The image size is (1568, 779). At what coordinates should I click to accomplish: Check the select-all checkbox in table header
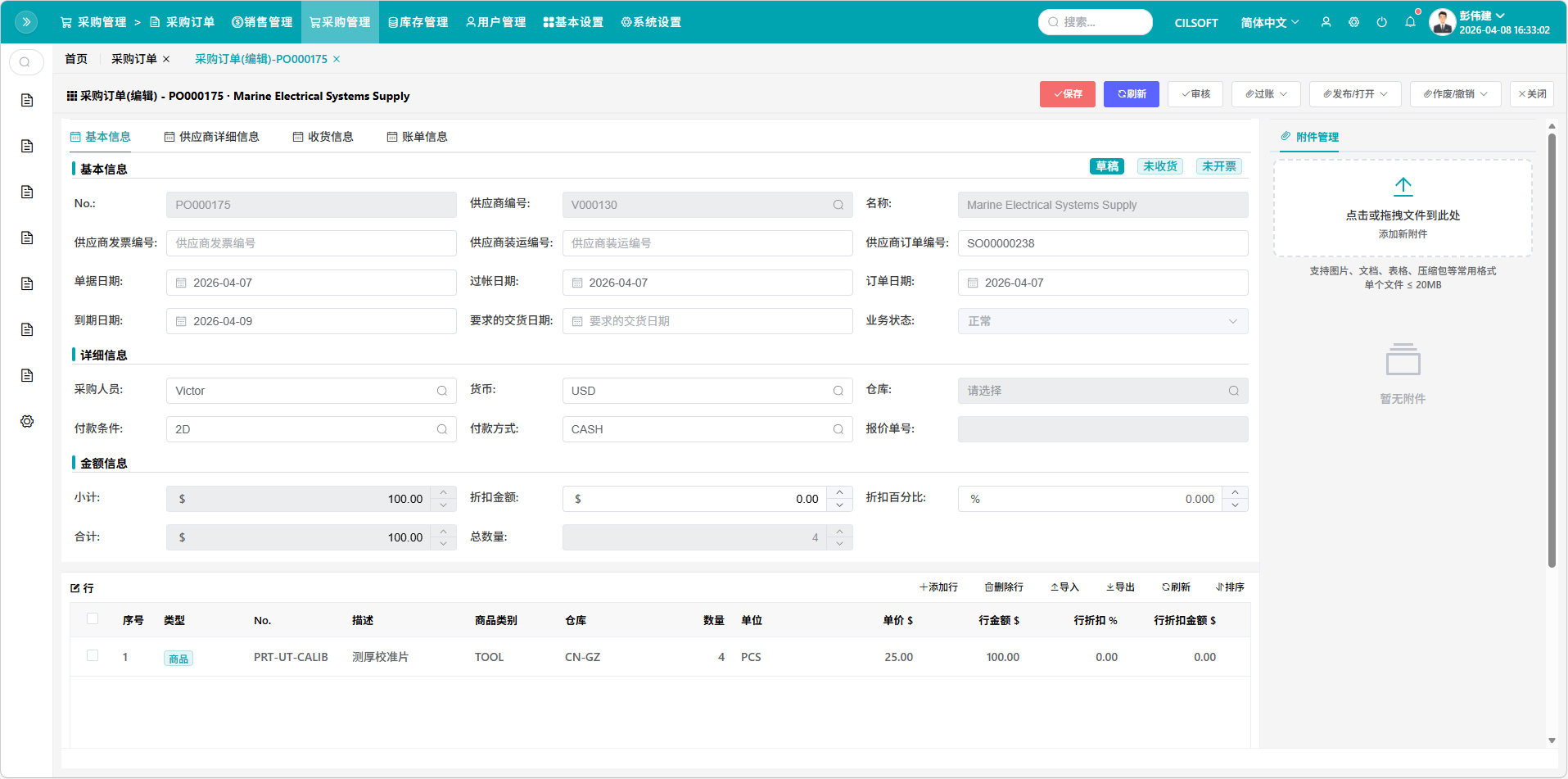pos(93,619)
